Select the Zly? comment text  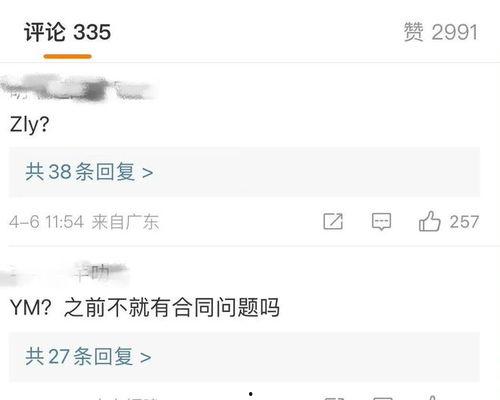point(29,125)
